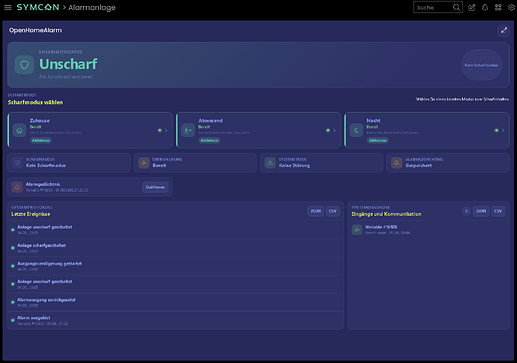Click the Alarmanlage breadcrumb

pyautogui.click(x=92, y=7)
